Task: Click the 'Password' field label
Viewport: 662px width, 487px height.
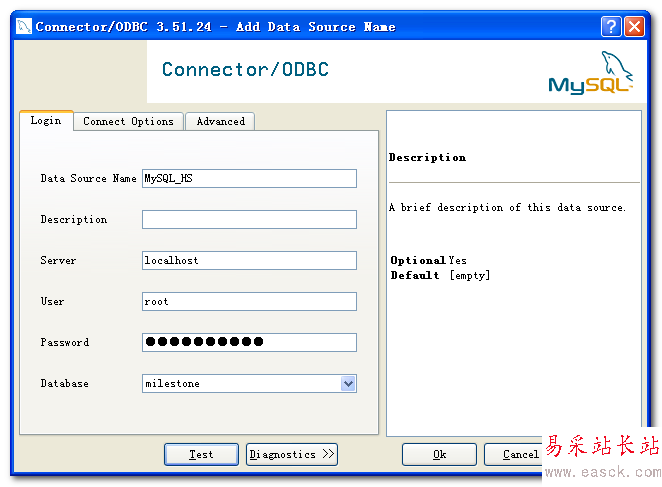Action: point(65,343)
